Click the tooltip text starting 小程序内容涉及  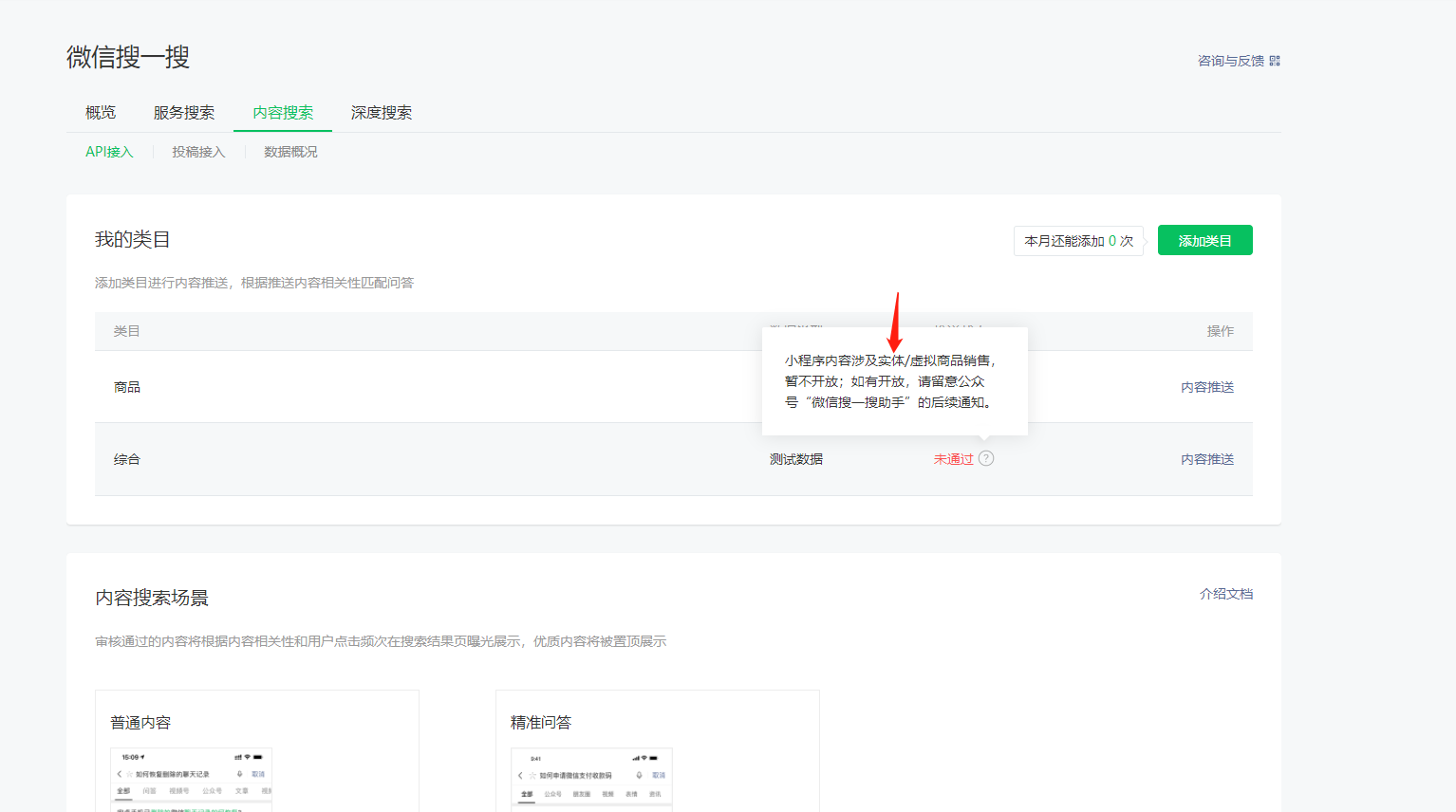[x=890, y=381]
